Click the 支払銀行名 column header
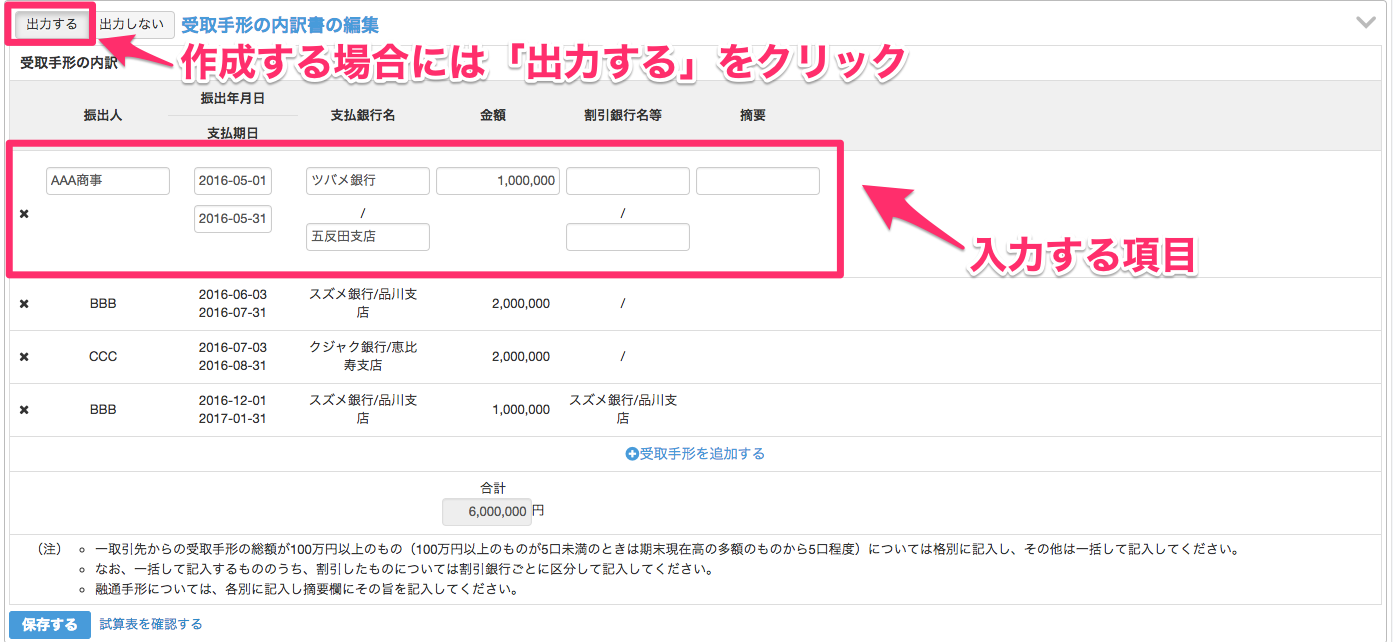Screen dimensions: 1393x642 363,116
